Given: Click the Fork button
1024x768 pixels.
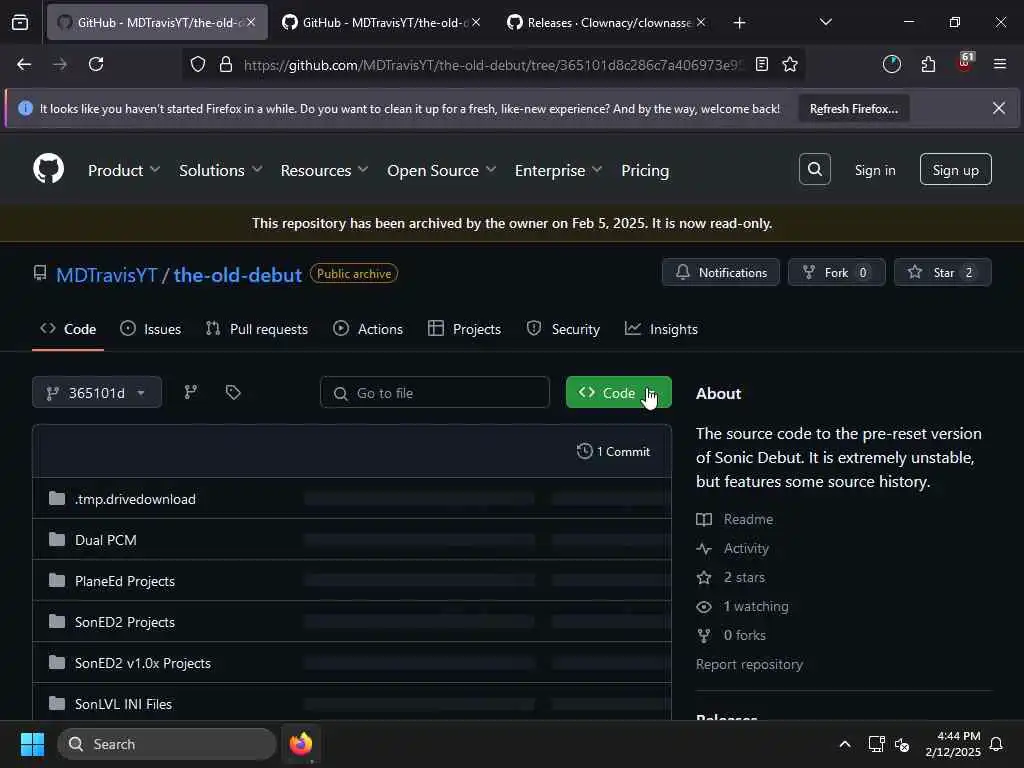Looking at the screenshot, I should [x=837, y=272].
